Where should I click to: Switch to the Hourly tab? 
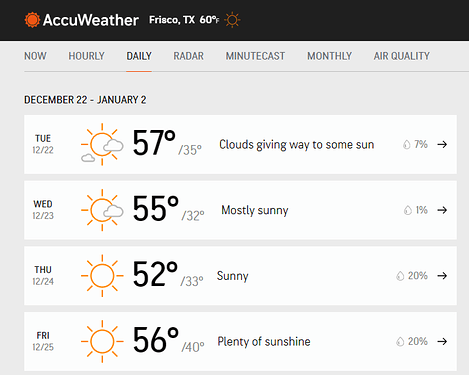pyautogui.click(x=87, y=56)
